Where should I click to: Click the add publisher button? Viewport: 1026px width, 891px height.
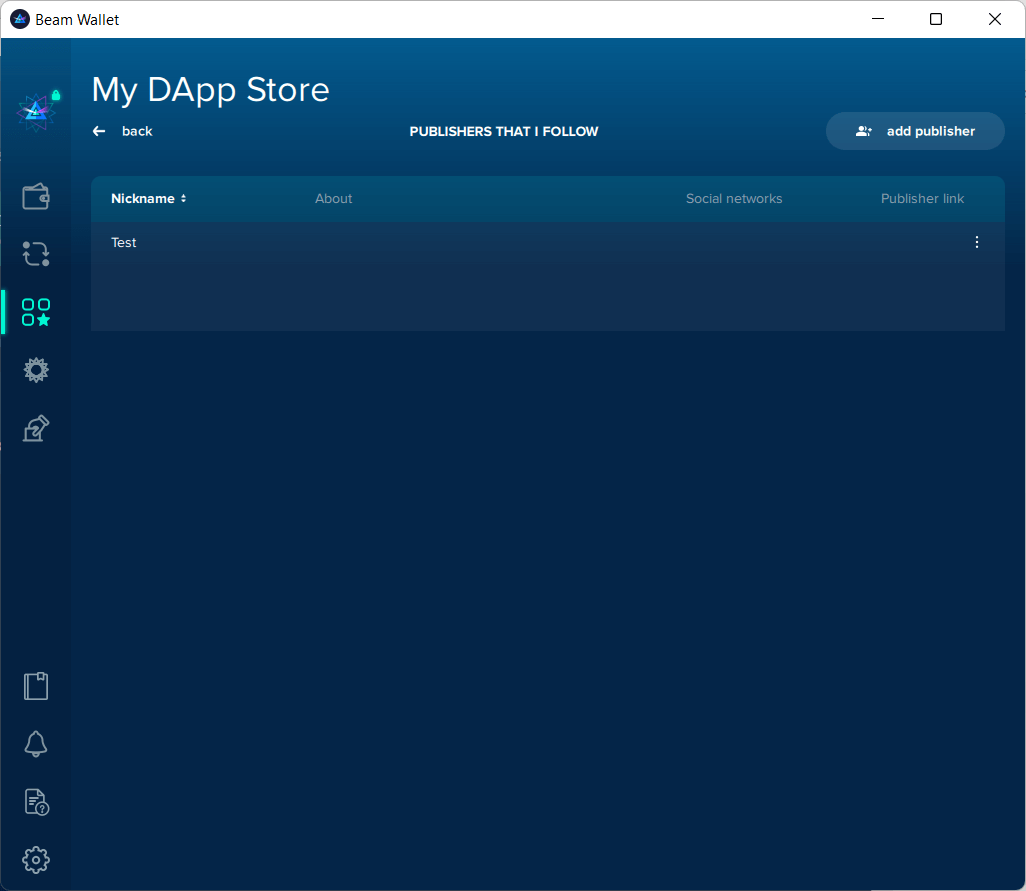(915, 131)
